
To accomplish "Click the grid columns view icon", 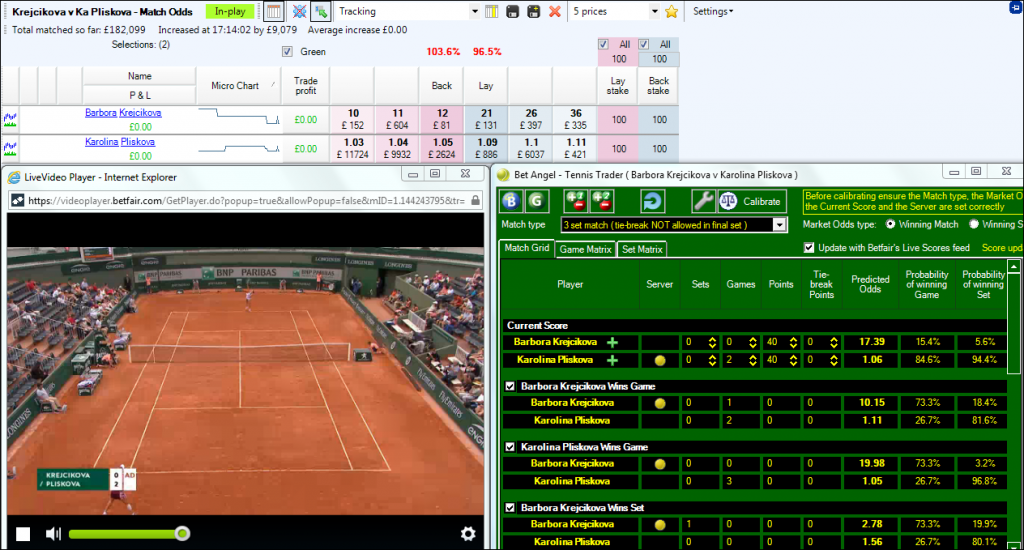I will coord(274,11).
